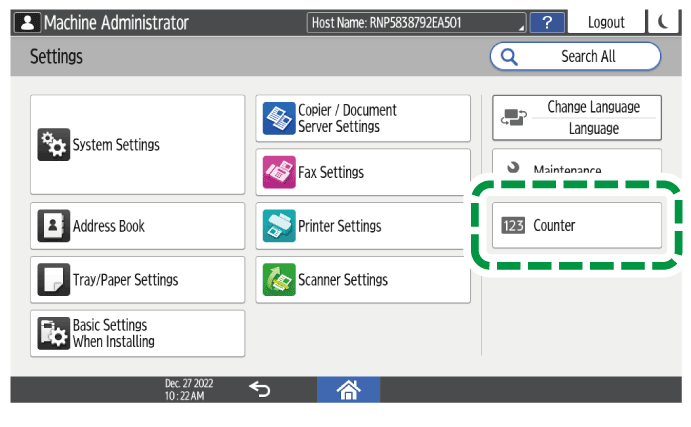
Task: Click the Change Language button
Action: pos(577,118)
